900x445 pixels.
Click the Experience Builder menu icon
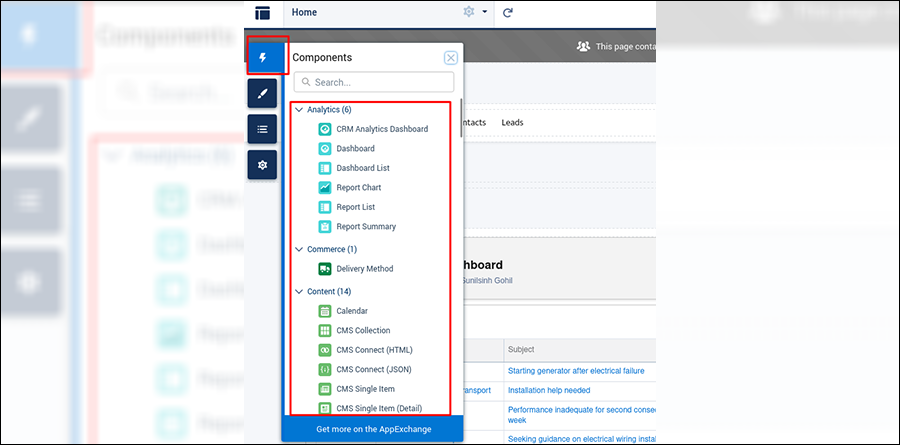pyautogui.click(x=263, y=13)
